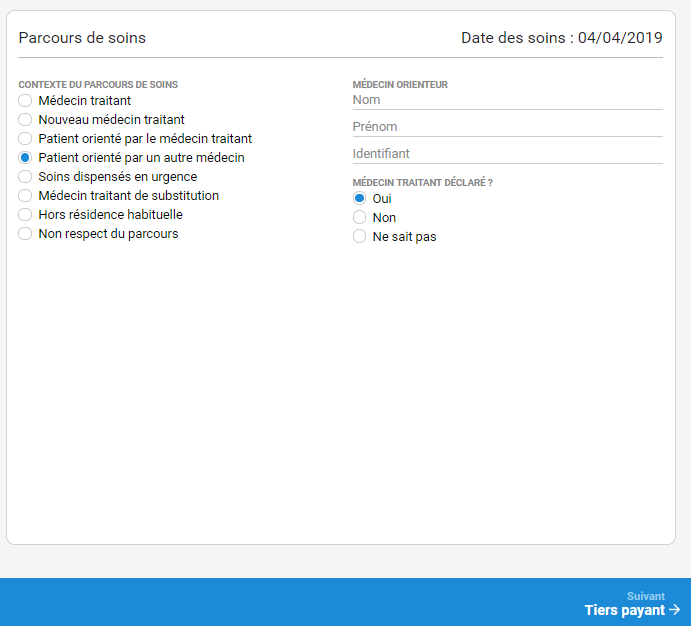Click the right arrow icon beside Tiers payant
The height and width of the screenshot is (626, 691).
pos(675,610)
